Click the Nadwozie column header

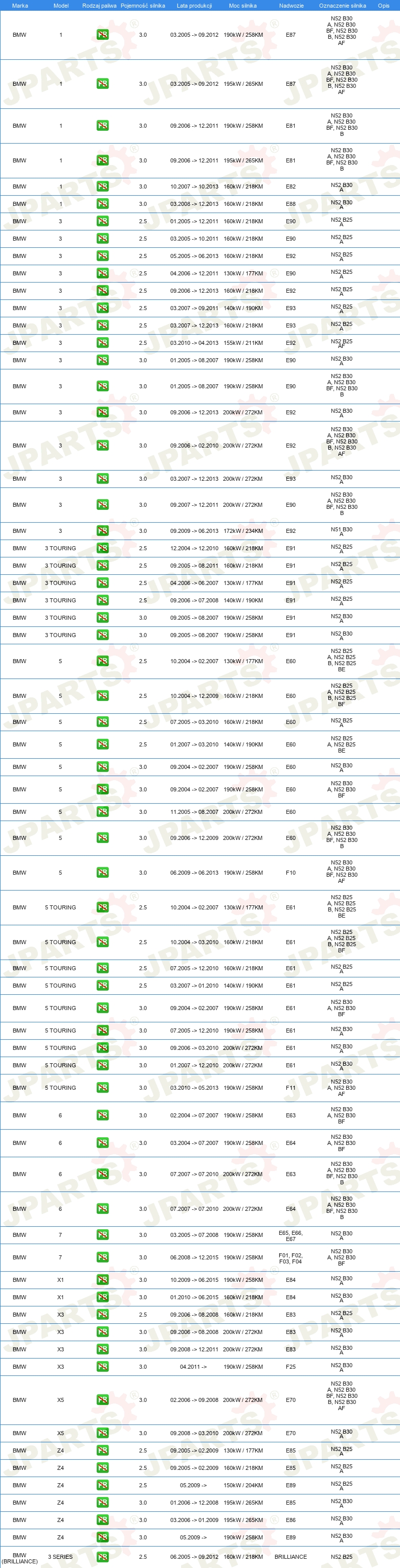(292, 6)
